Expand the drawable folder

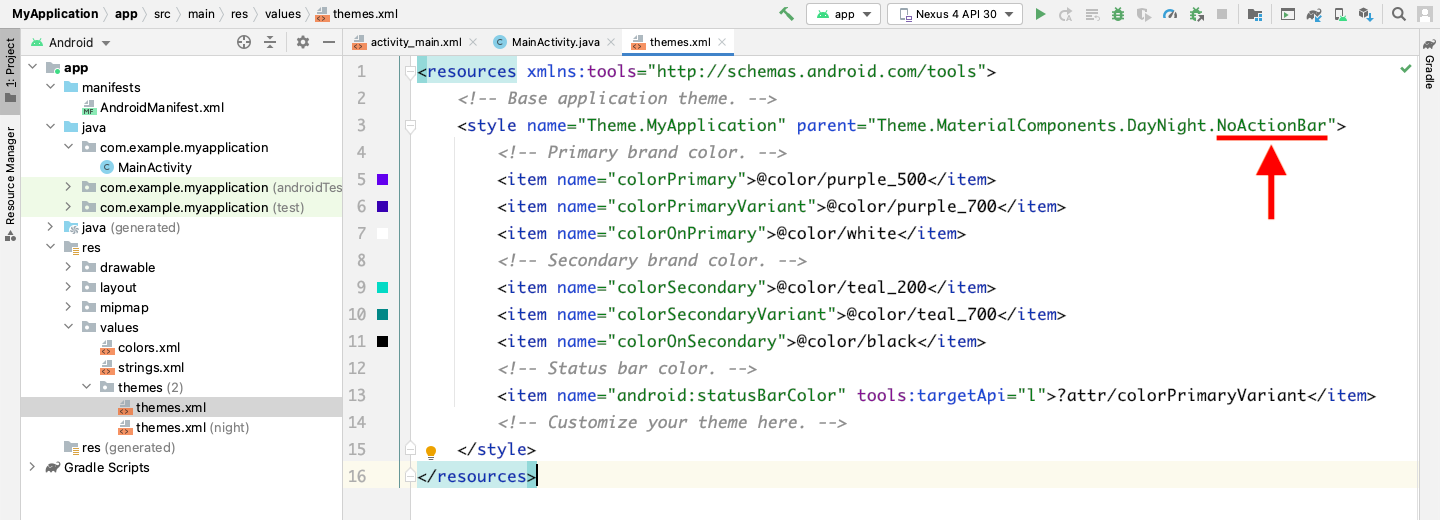click(68, 267)
